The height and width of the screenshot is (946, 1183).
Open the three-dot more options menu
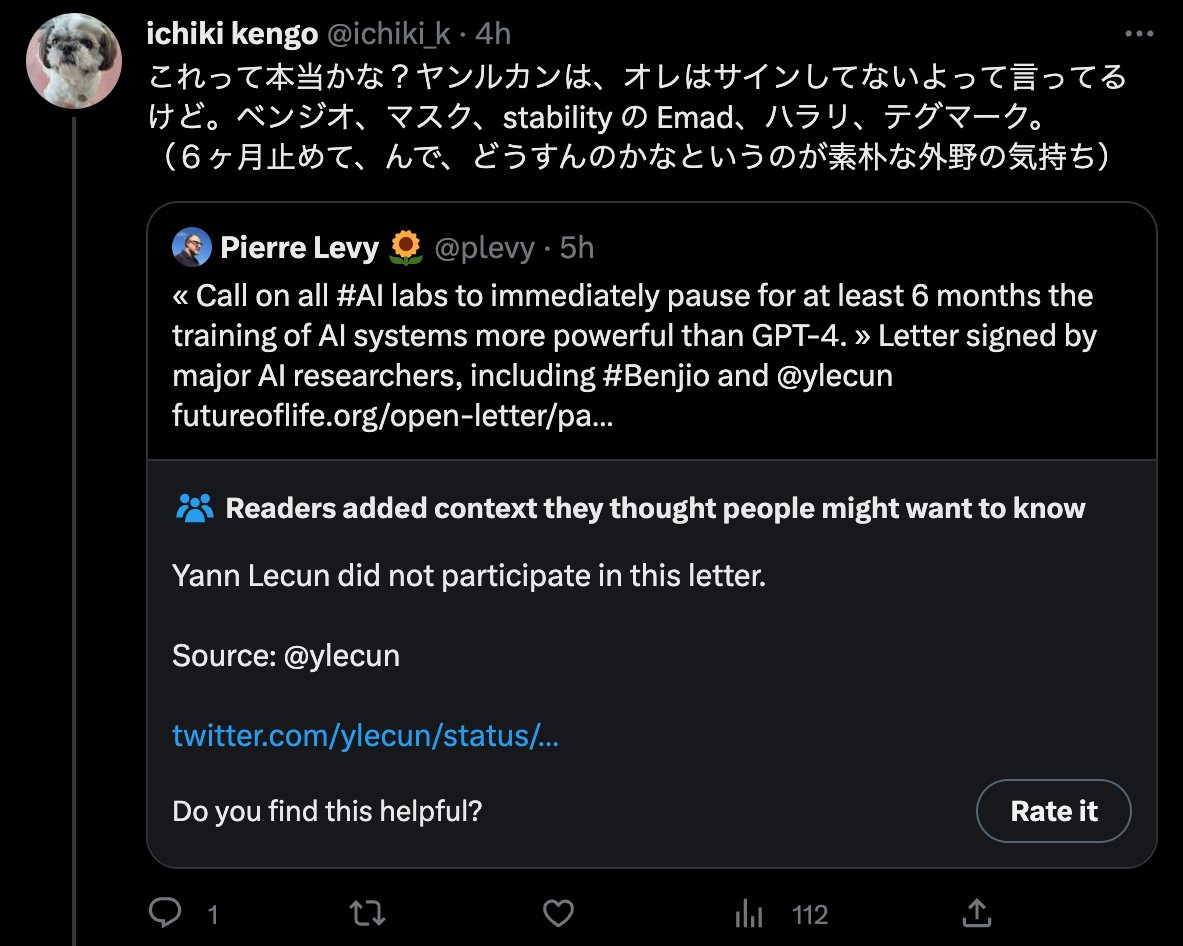click(x=1138, y=34)
